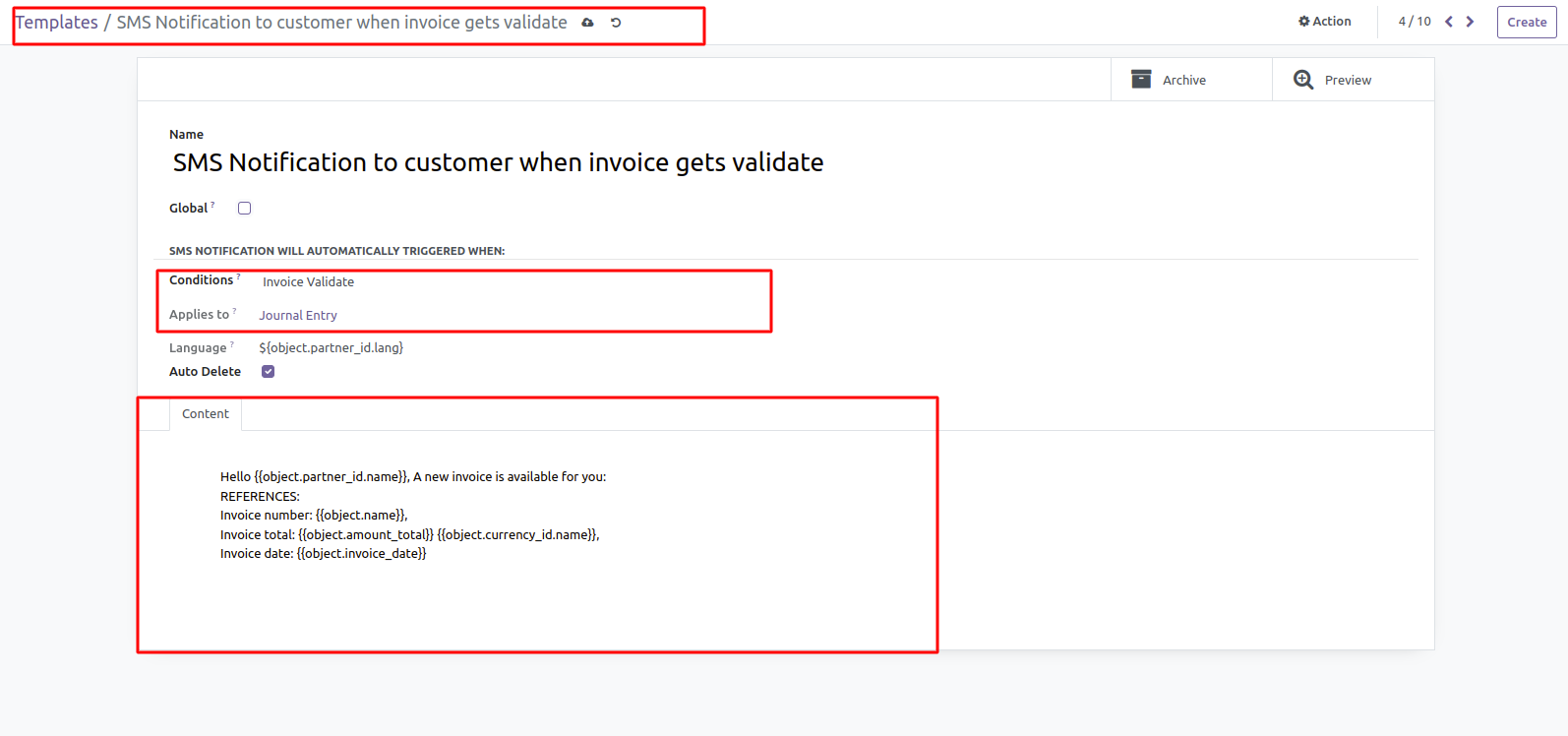Click into the SMS content body text
The width and height of the screenshot is (1568, 736).
(x=413, y=515)
